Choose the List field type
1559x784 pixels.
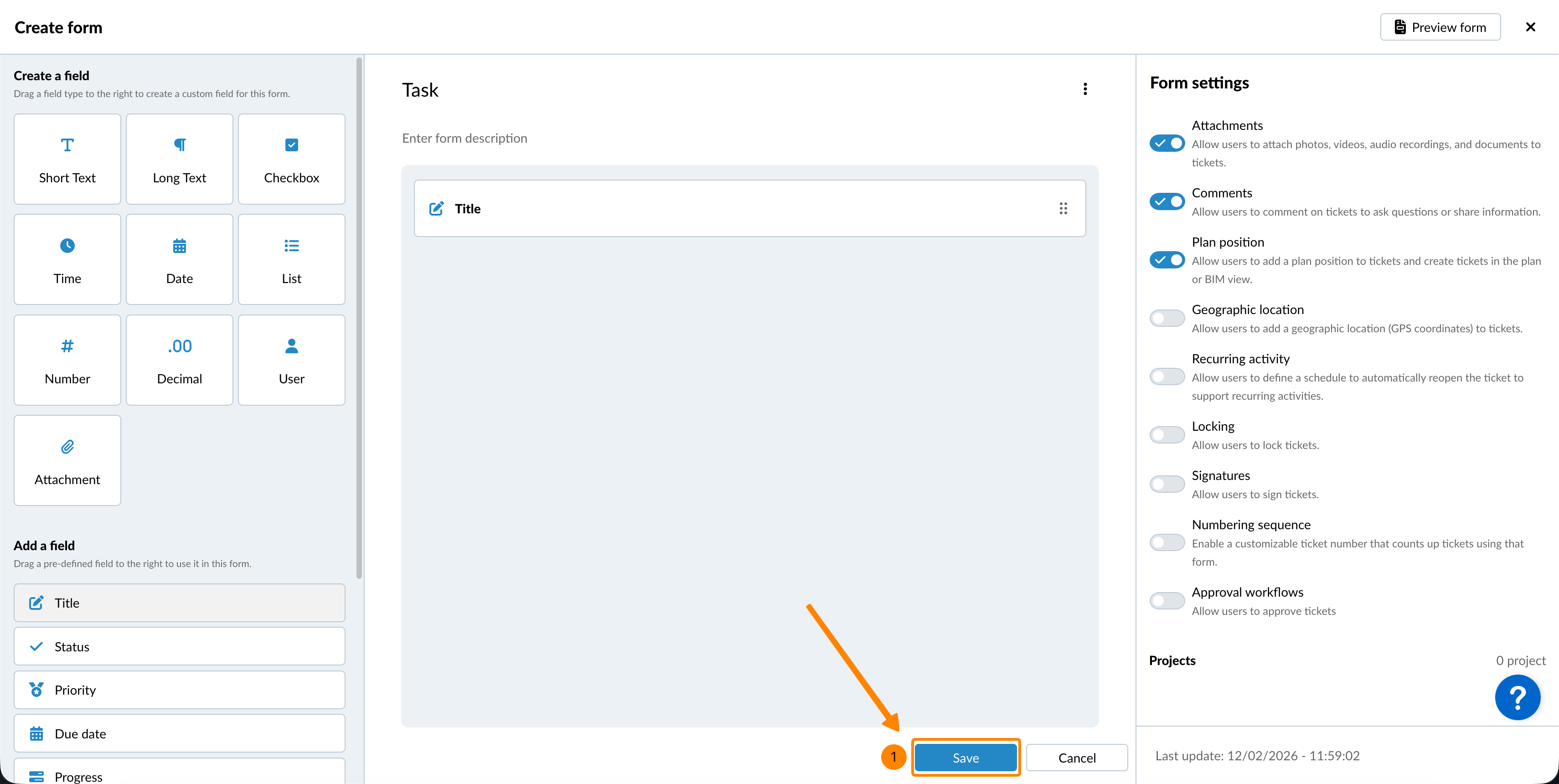click(291, 259)
